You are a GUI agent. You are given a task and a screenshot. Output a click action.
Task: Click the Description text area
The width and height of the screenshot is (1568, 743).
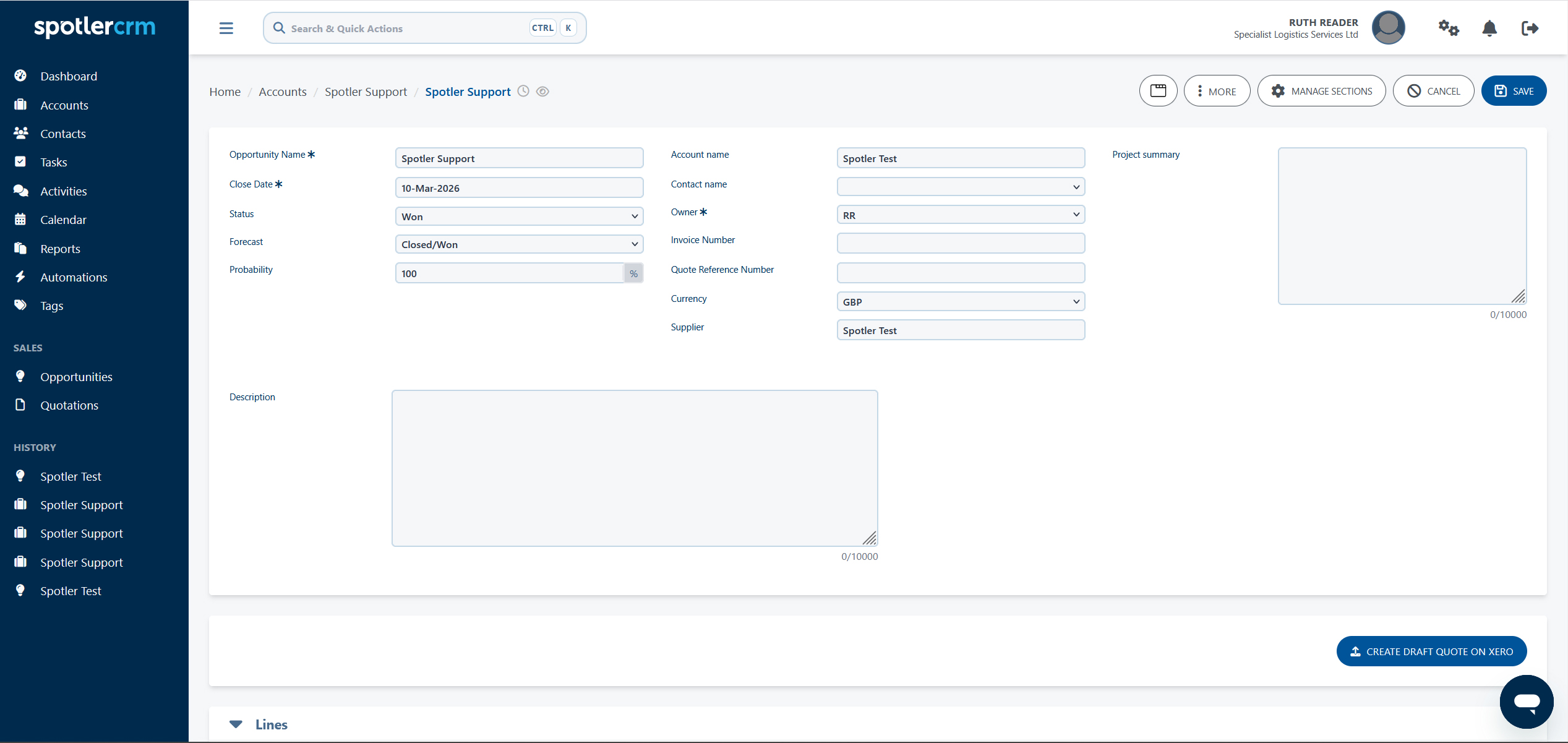635,468
